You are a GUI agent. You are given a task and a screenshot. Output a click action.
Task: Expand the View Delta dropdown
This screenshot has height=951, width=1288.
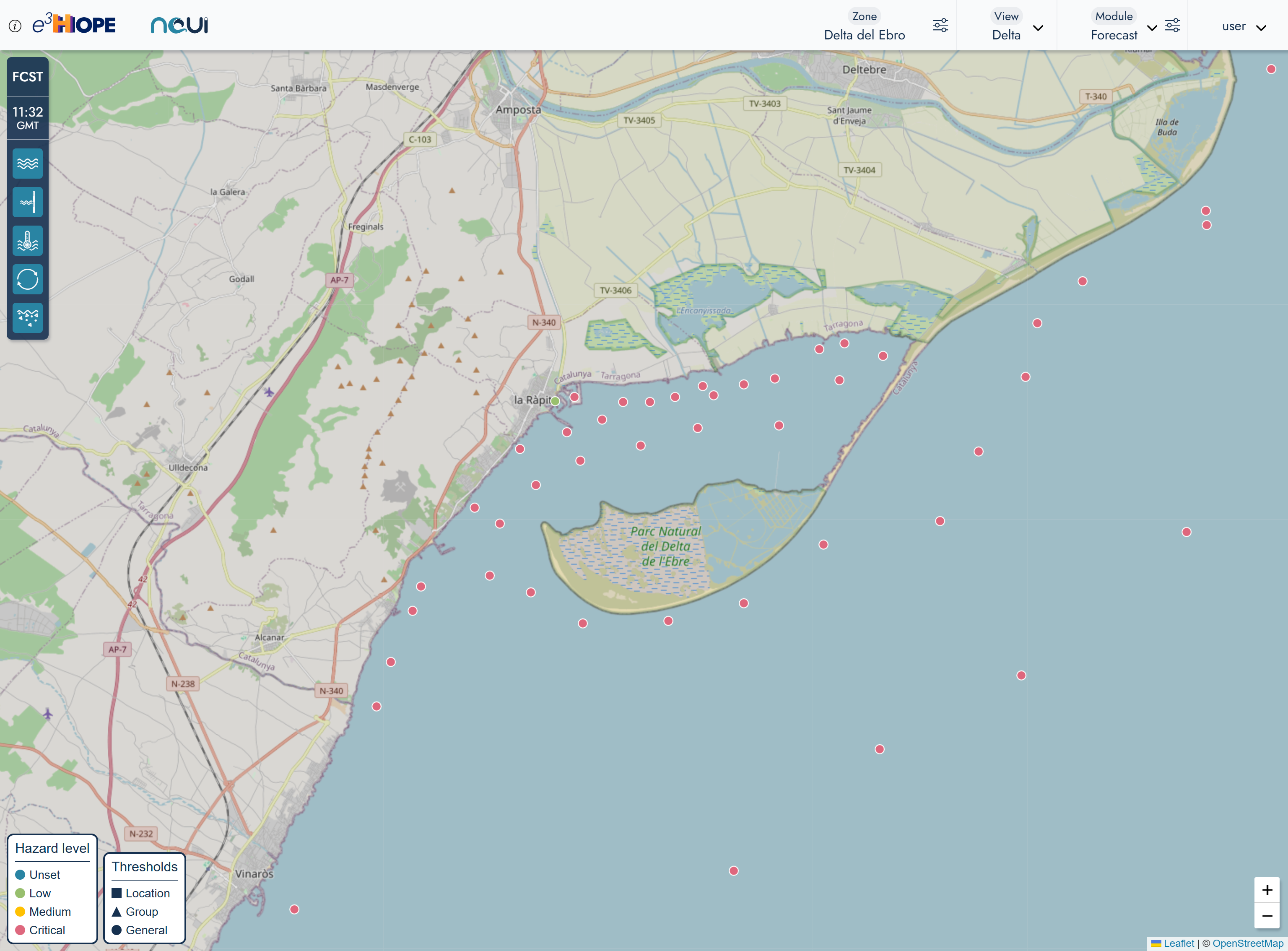1038,28
